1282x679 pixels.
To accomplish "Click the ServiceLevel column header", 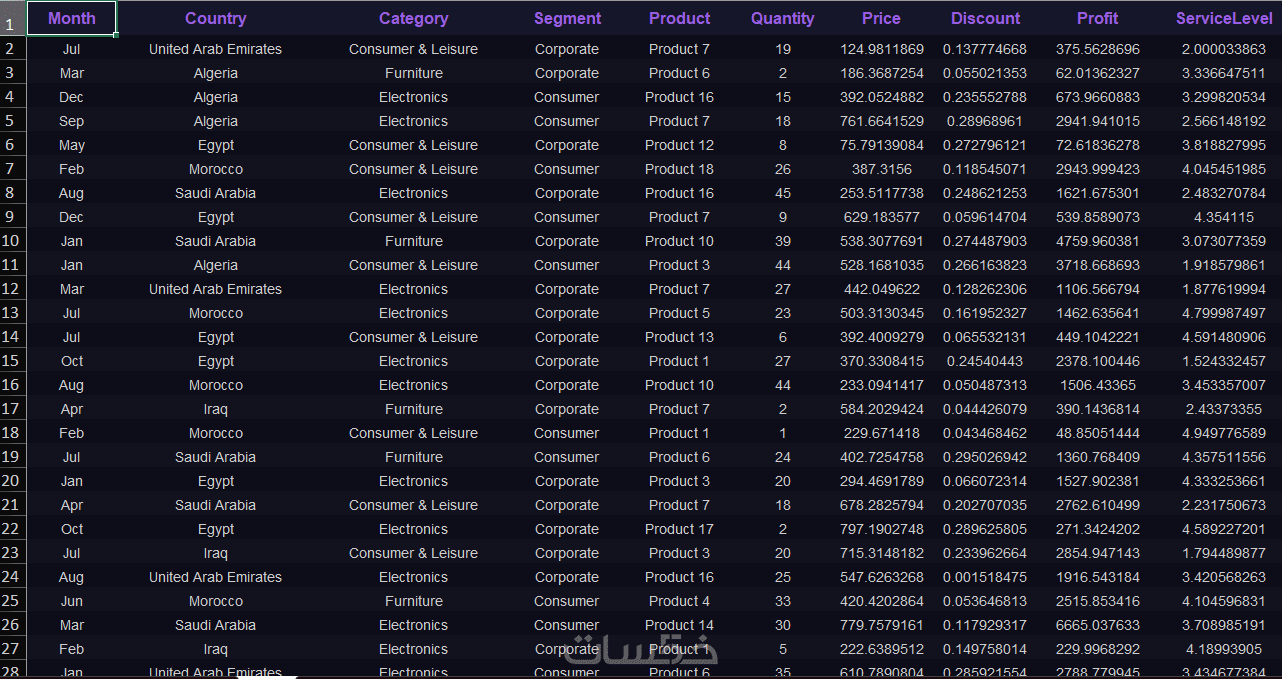I will 1223,18.
